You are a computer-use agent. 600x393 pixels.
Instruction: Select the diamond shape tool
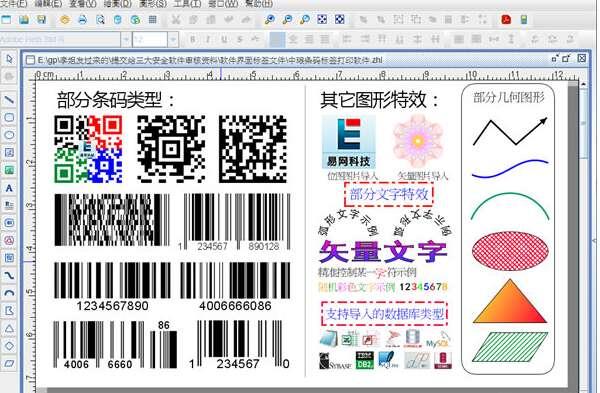[9, 346]
